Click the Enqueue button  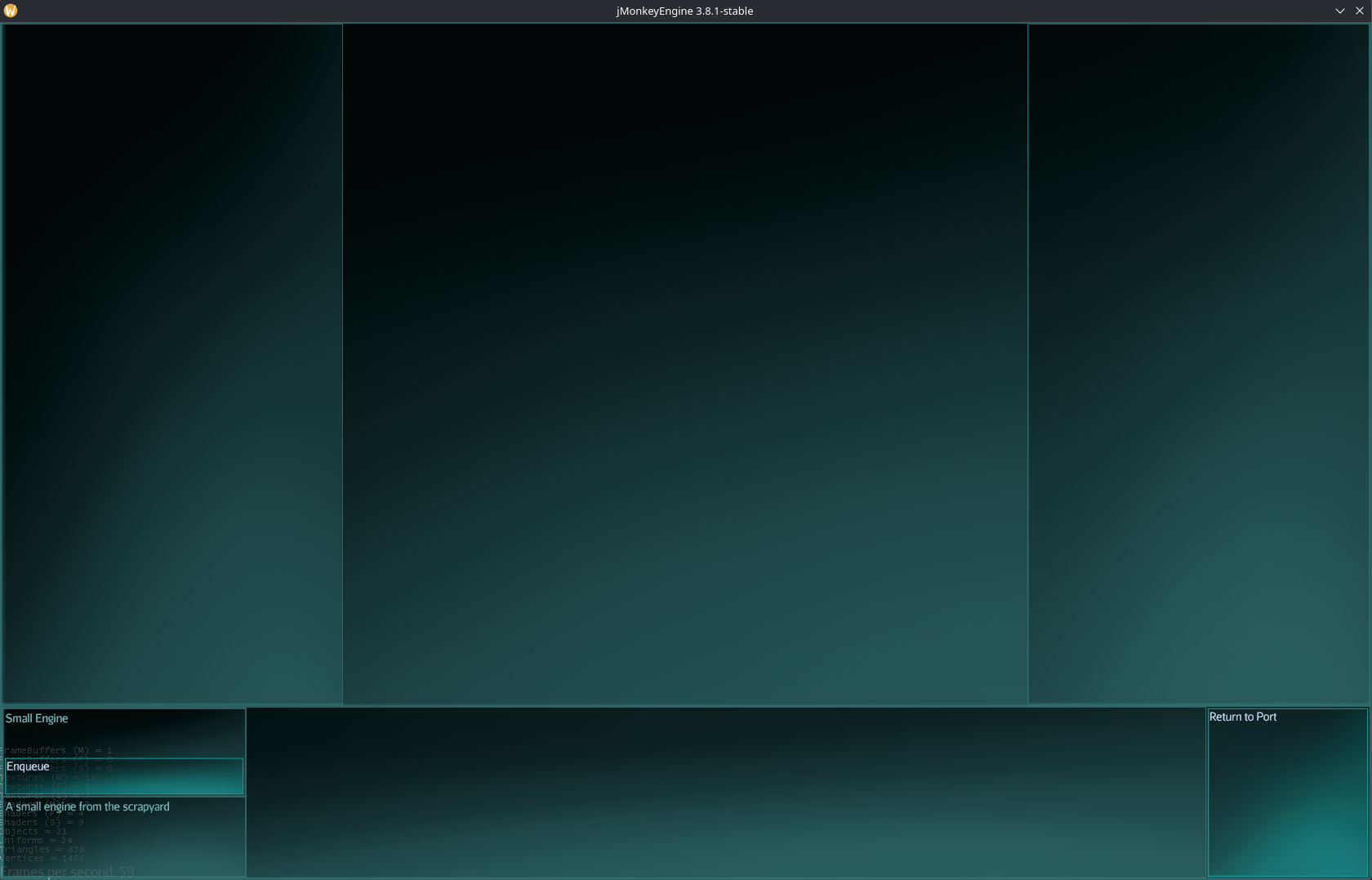(x=123, y=775)
